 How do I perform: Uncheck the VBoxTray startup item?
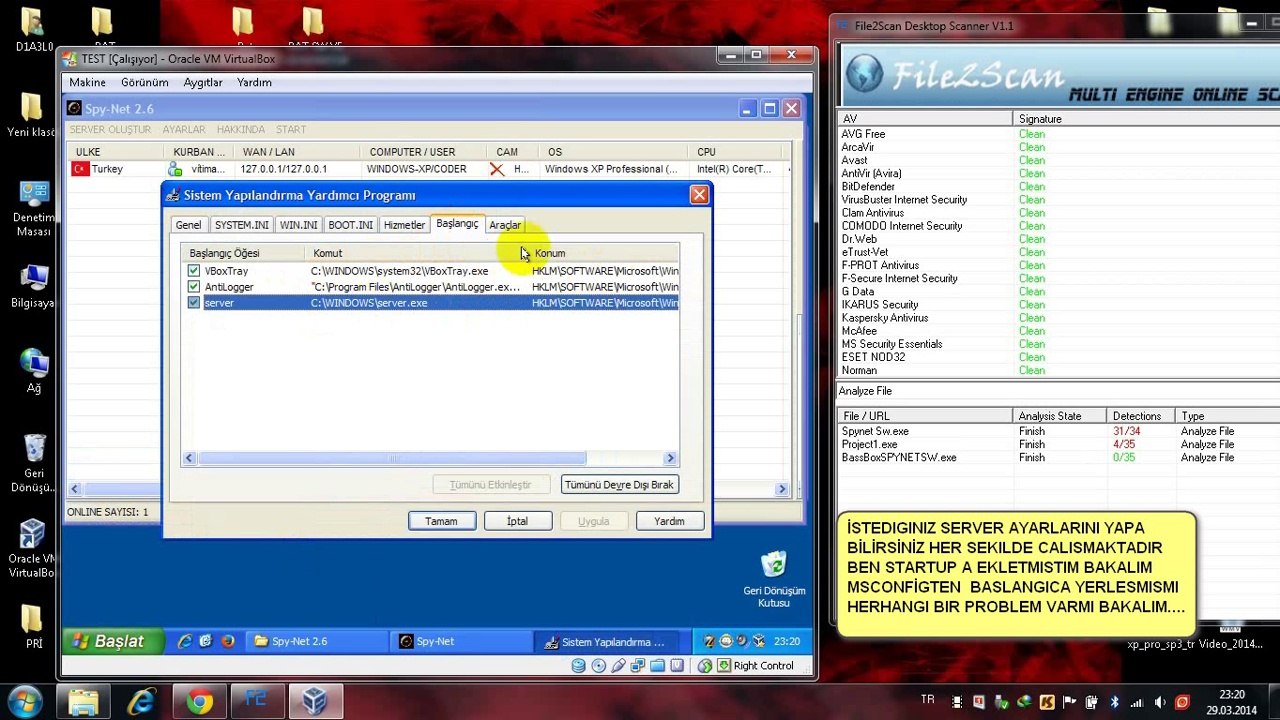(x=194, y=271)
